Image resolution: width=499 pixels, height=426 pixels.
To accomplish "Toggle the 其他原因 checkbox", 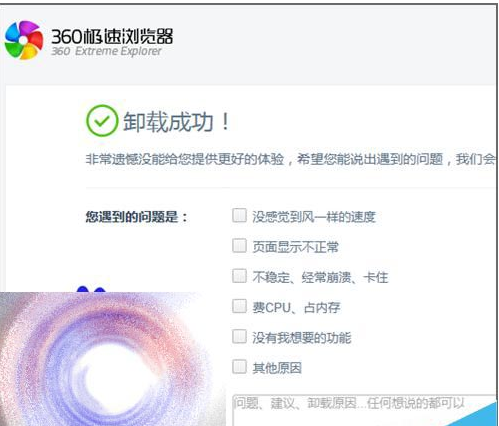I will 239,367.
